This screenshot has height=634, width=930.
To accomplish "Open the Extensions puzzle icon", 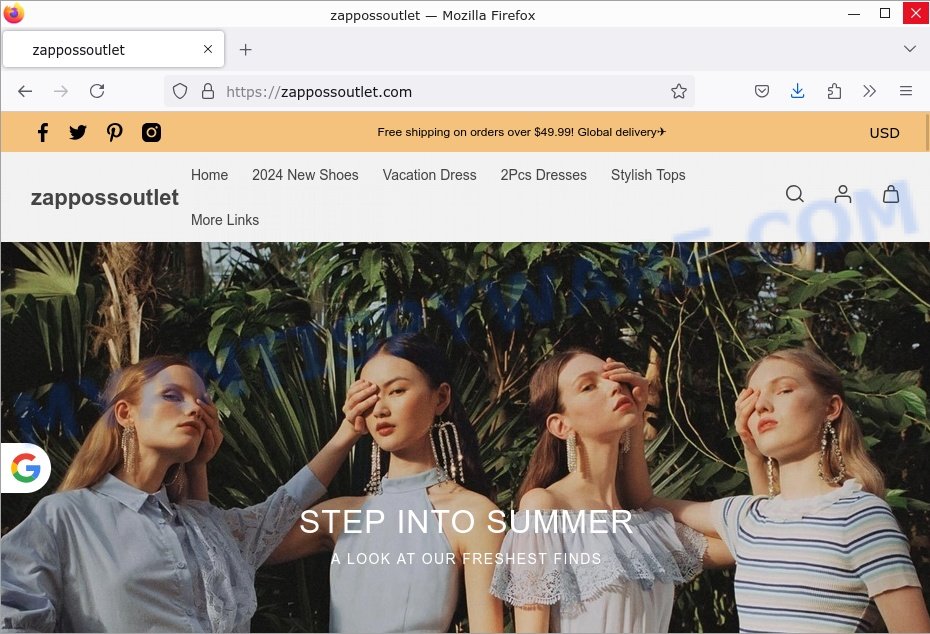I will [x=834, y=91].
